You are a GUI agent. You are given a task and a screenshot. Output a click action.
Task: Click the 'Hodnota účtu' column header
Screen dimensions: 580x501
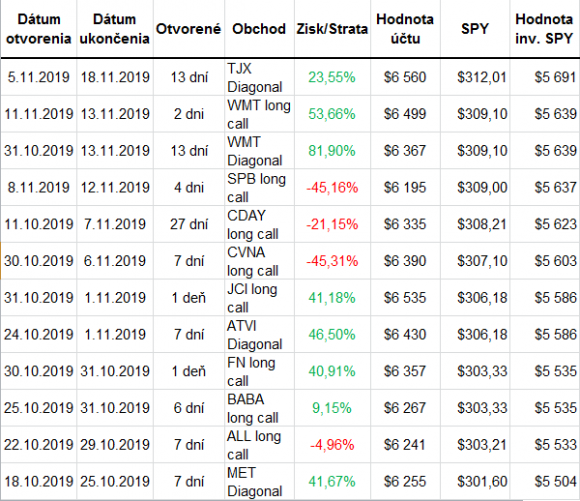405,29
